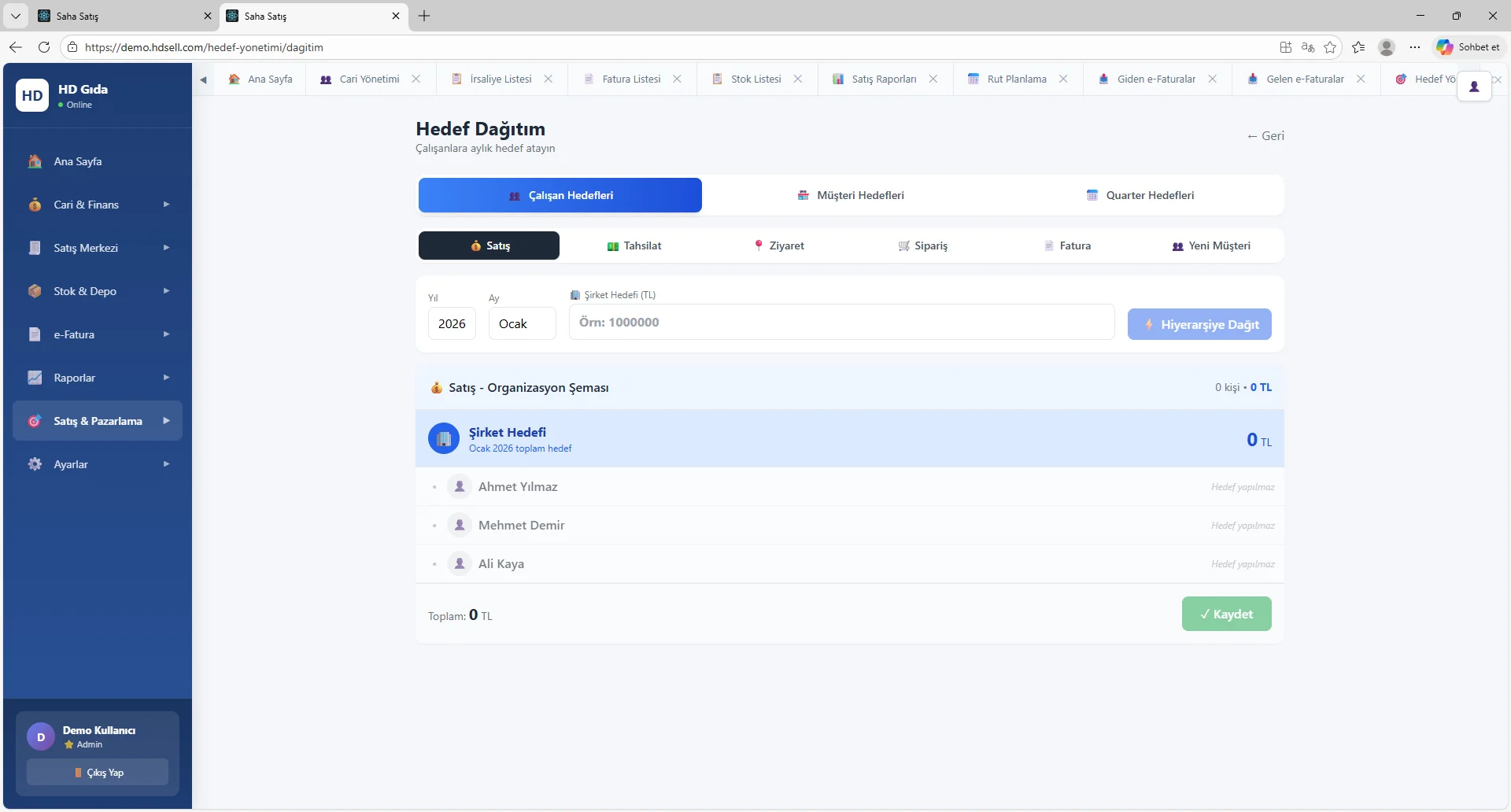Click the user profile icon at top right

[x=1474, y=87]
